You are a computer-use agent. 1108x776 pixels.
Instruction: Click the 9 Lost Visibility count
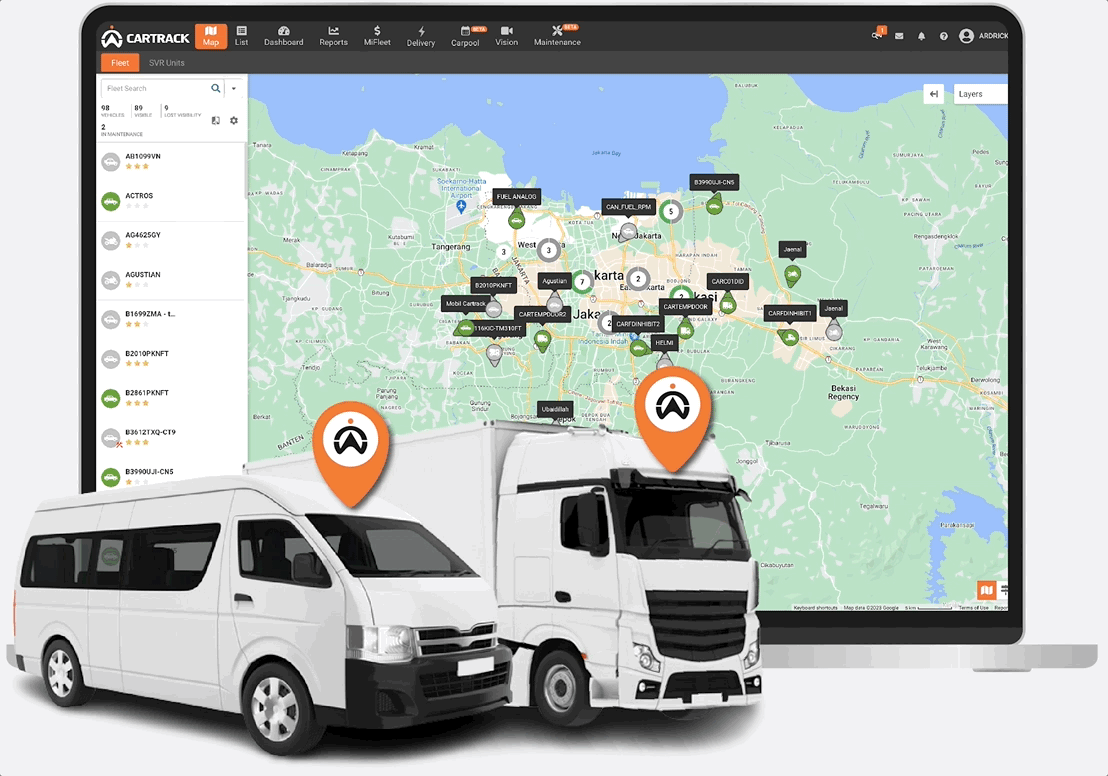[182, 111]
